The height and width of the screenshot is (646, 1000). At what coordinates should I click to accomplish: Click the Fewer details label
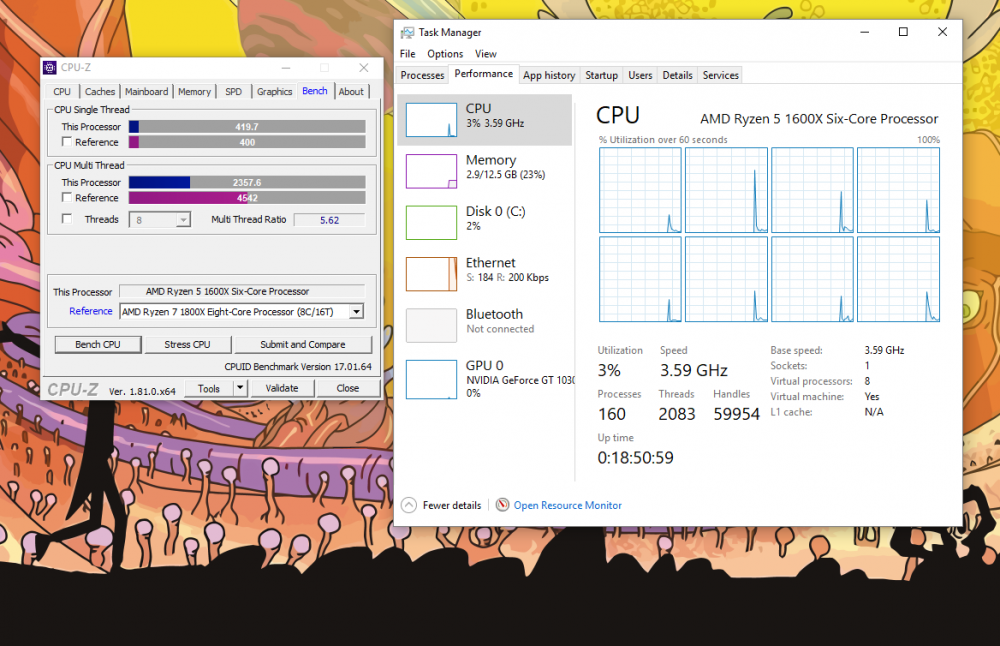(x=452, y=505)
